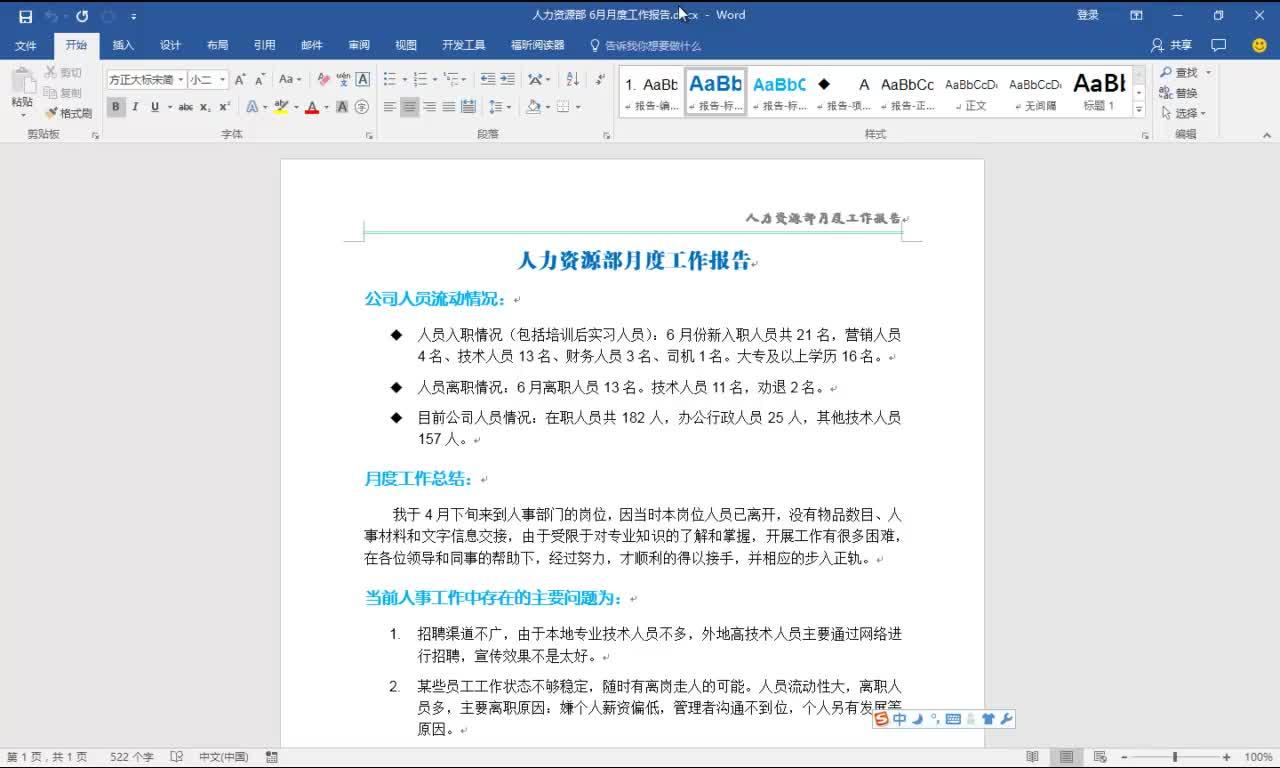Viewport: 1280px width, 768px height.
Task: Toggle Bold formatting
Action: 116,107
